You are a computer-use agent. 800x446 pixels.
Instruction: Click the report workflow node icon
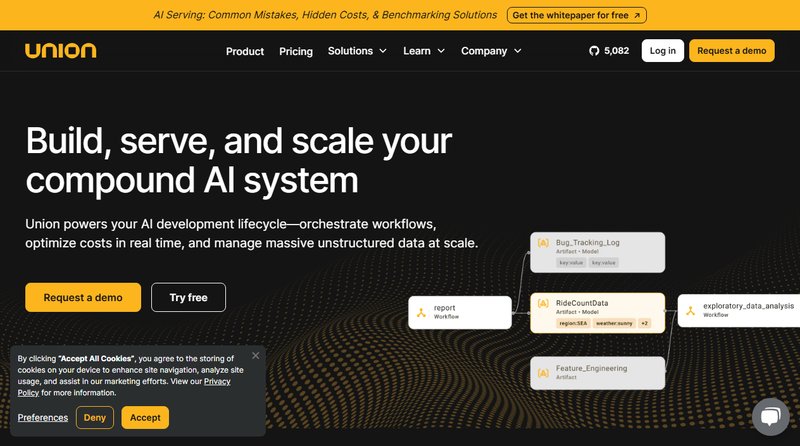click(x=422, y=312)
